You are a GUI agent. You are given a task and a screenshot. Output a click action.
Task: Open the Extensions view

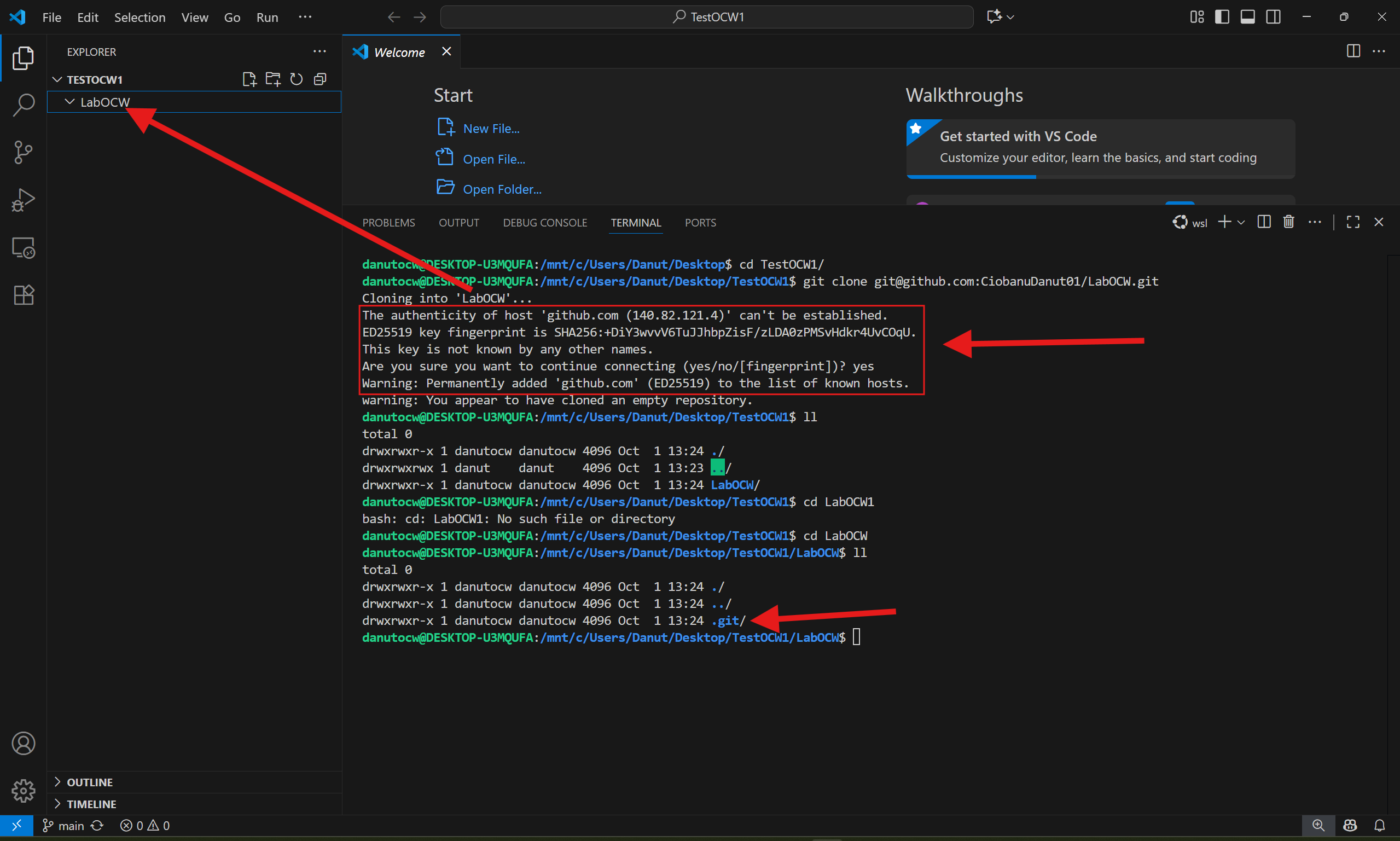tap(23, 295)
